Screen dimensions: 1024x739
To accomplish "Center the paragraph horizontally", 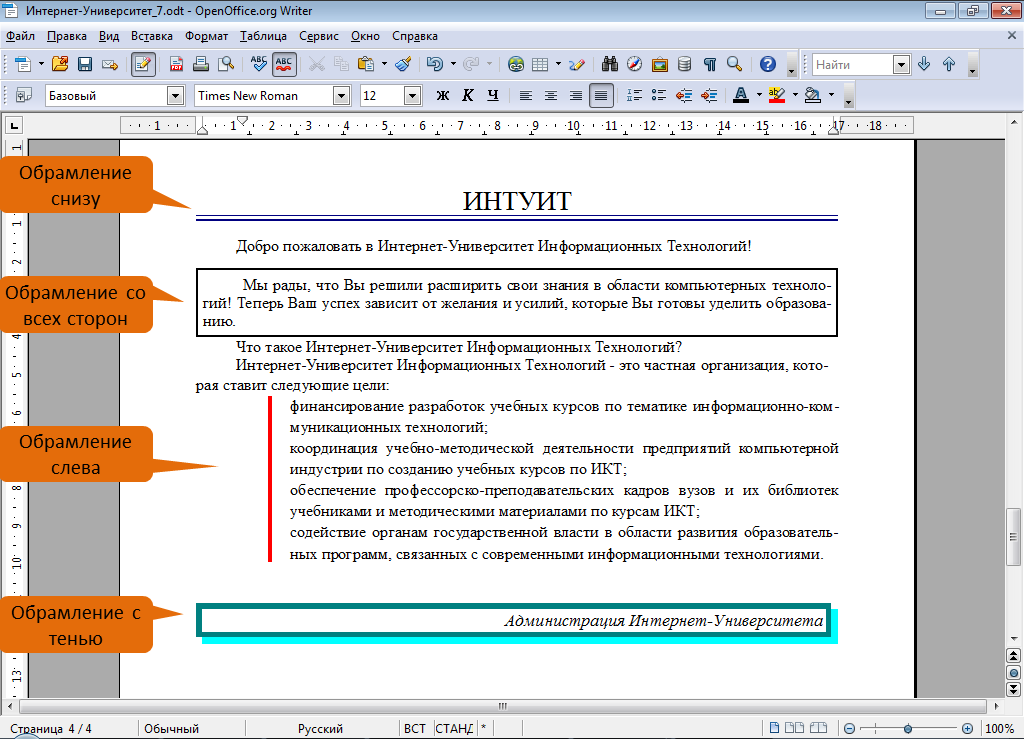I will [x=551, y=95].
